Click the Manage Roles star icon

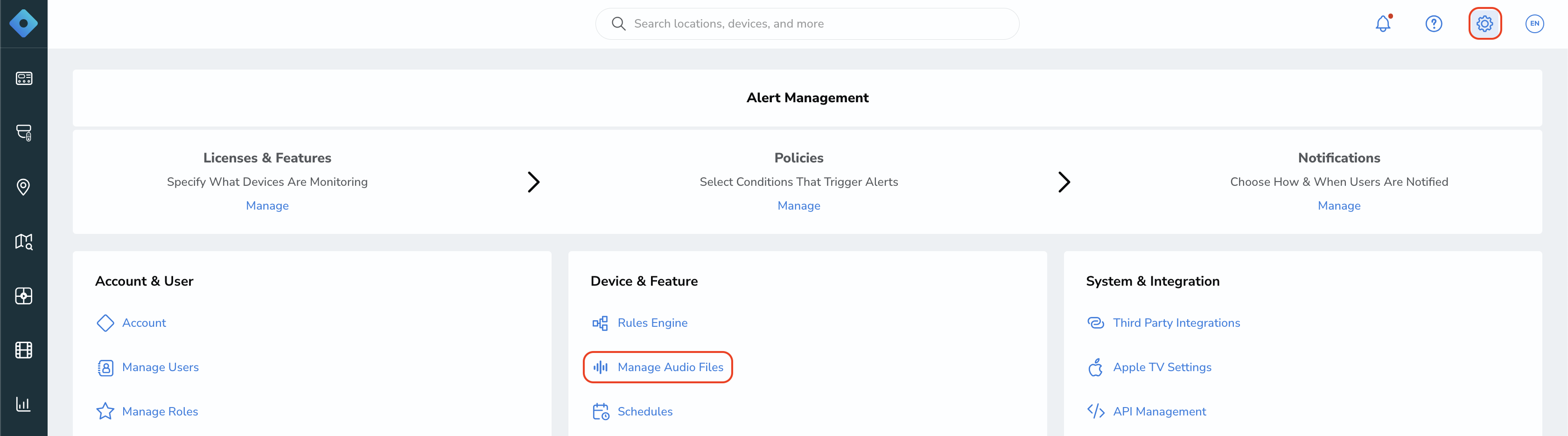[105, 412]
